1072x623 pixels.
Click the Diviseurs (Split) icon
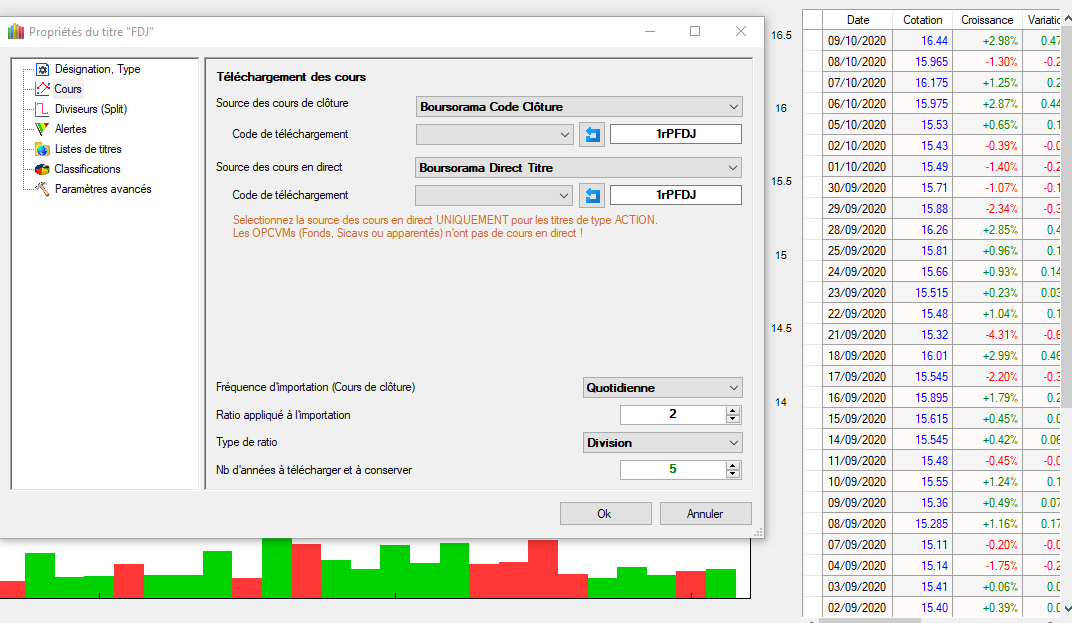click(x=42, y=110)
